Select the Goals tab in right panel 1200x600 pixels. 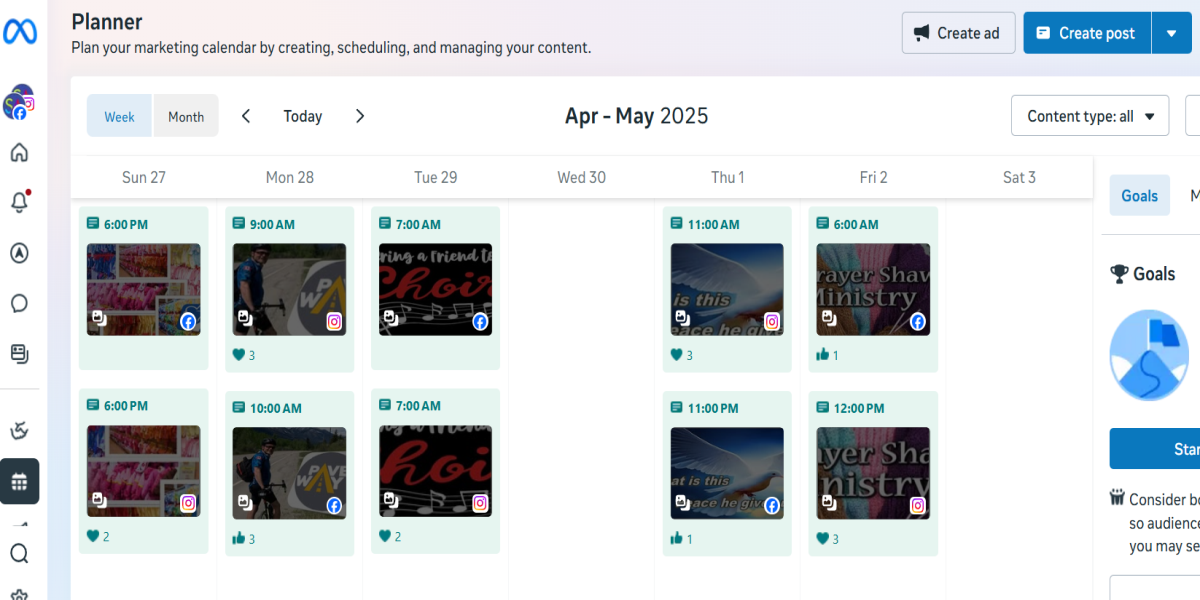pos(1139,196)
